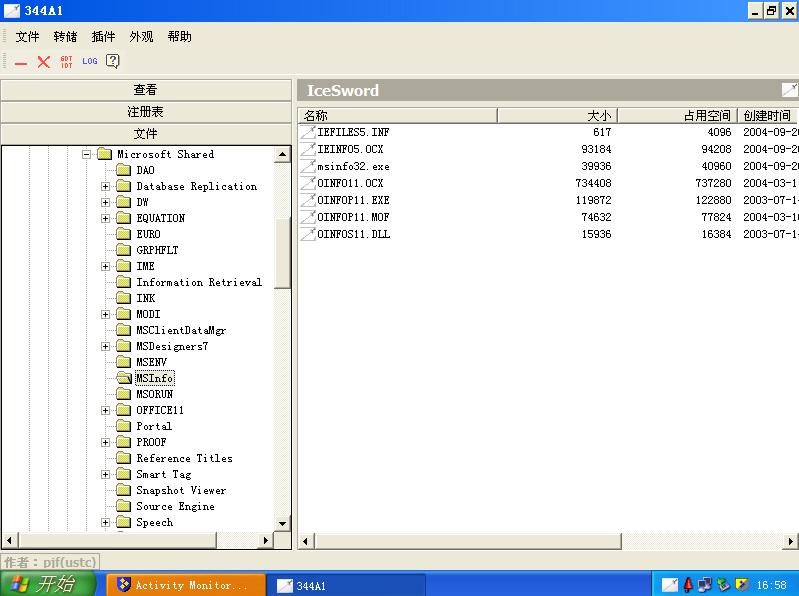
Task: Expand the PROOF folder
Action: pyautogui.click(x=105, y=442)
